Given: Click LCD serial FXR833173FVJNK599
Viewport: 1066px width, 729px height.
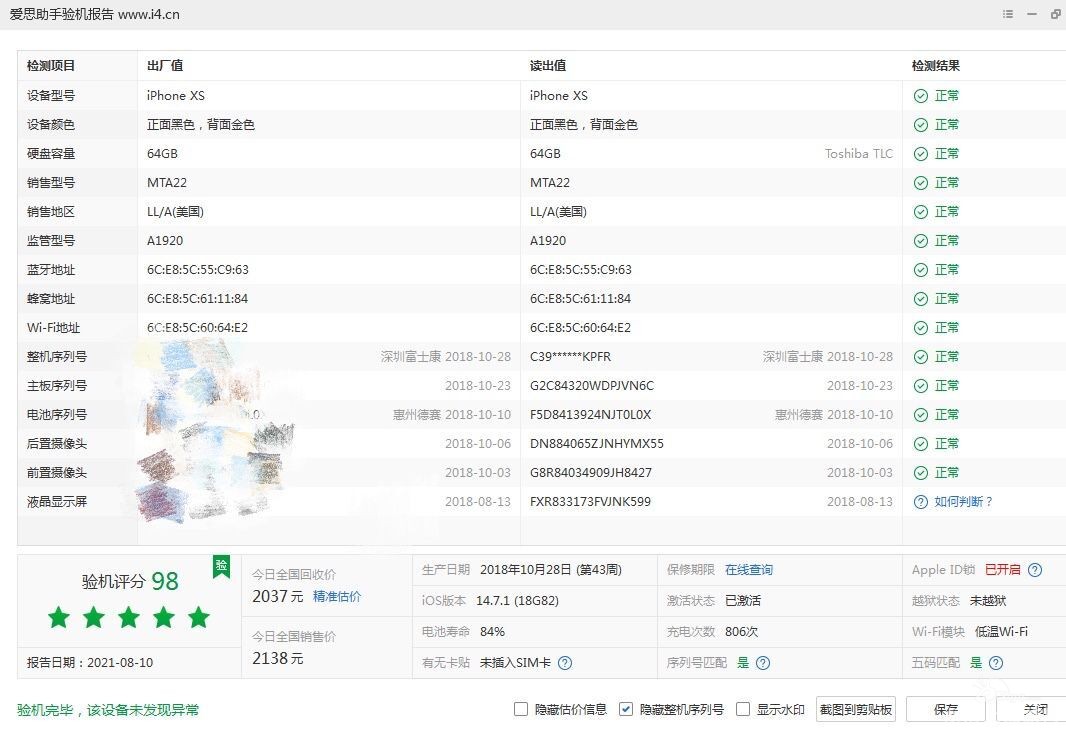Looking at the screenshot, I should click(590, 502).
